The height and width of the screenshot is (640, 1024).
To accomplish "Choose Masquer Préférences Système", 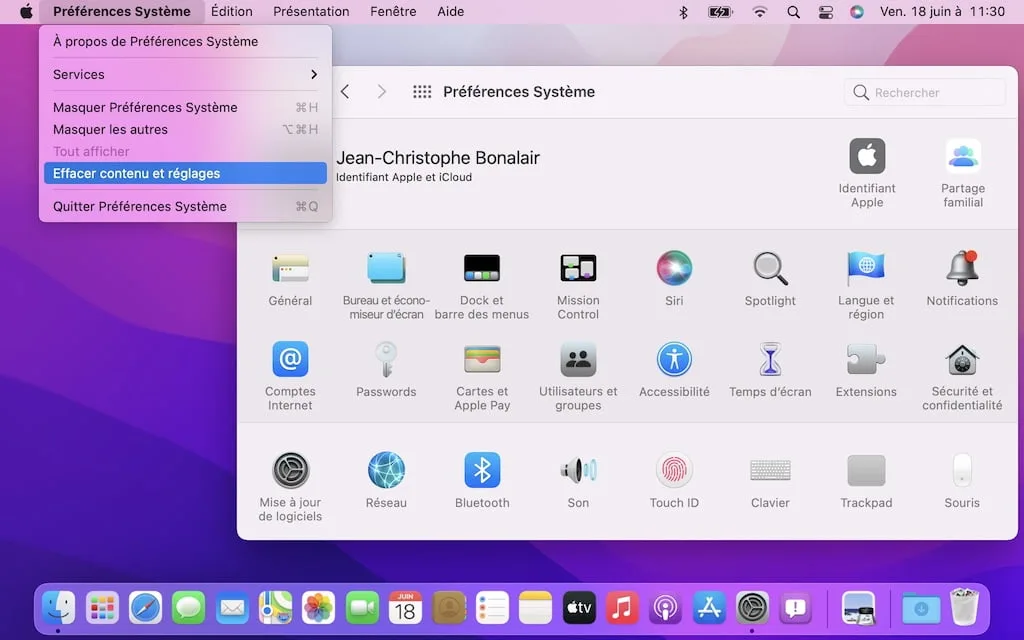I will [185, 107].
